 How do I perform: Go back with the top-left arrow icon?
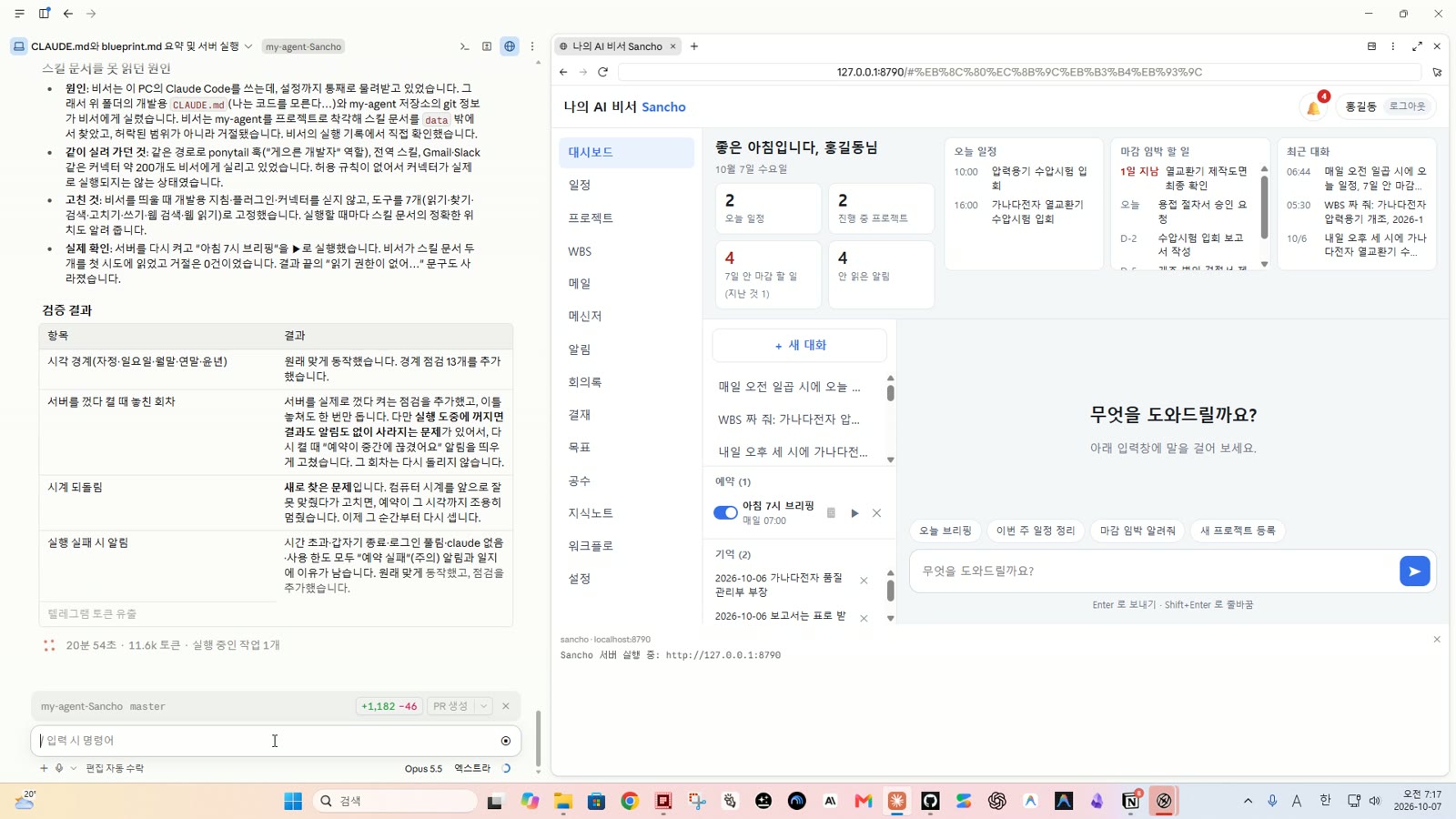click(x=68, y=14)
